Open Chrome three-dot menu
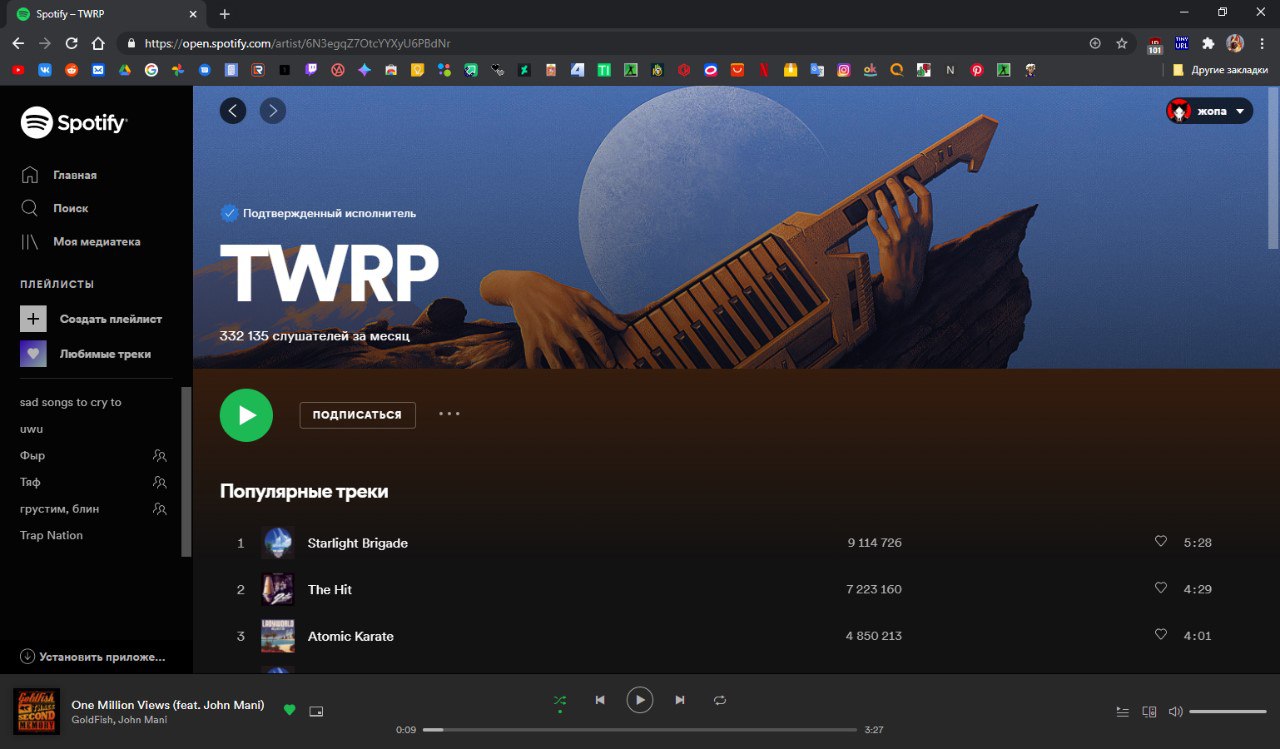 pos(1263,43)
